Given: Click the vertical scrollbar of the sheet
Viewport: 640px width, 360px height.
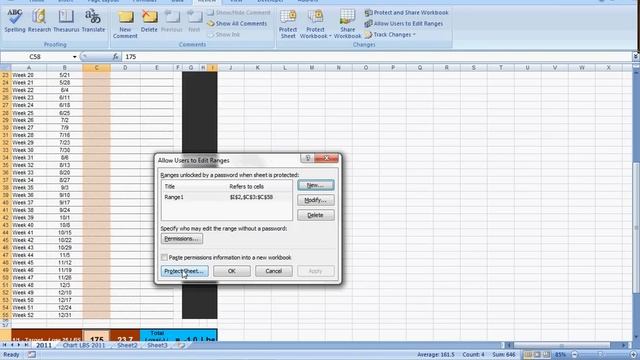Looking at the screenshot, I should pos(636,227).
